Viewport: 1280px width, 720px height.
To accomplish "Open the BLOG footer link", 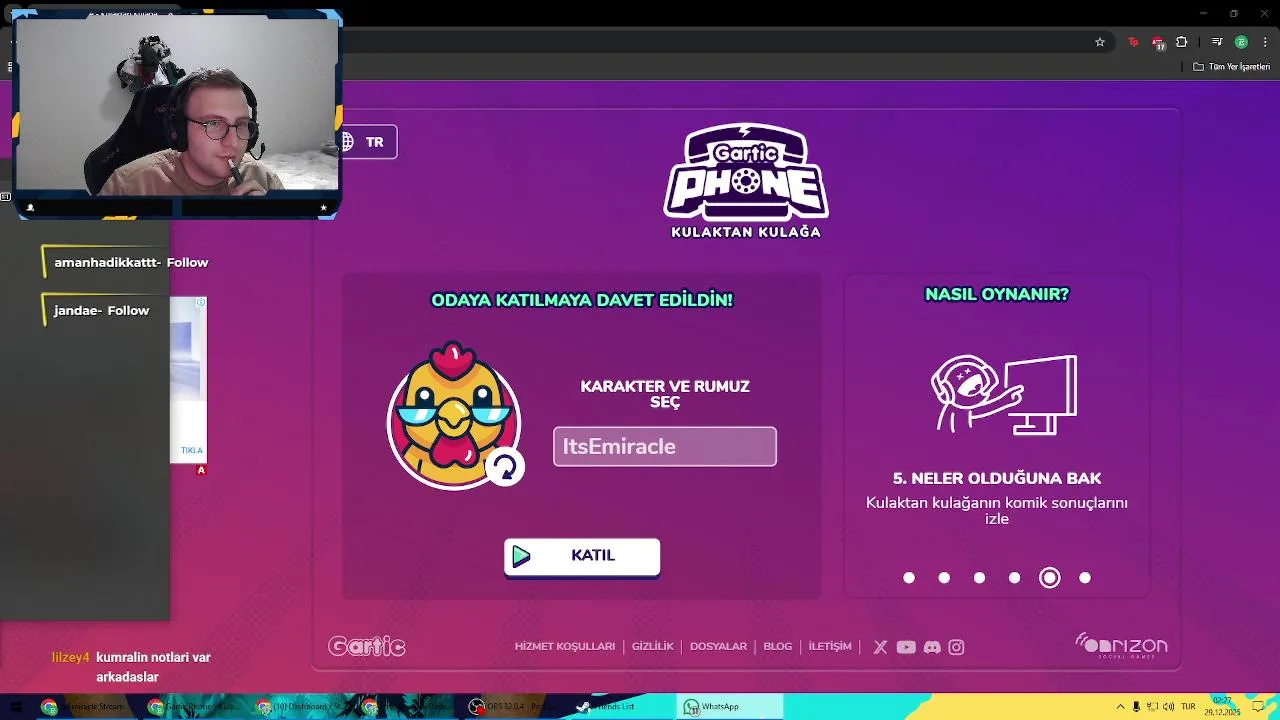I will 778,647.
